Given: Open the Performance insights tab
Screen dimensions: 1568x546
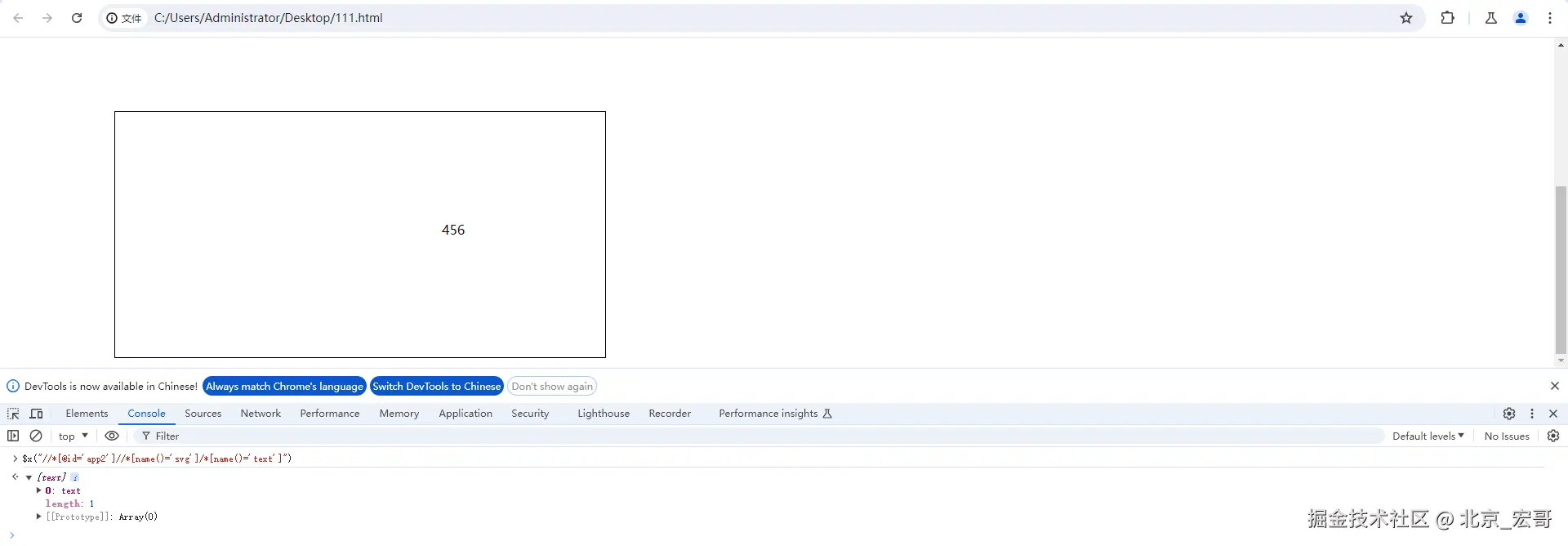Looking at the screenshot, I should (775, 414).
